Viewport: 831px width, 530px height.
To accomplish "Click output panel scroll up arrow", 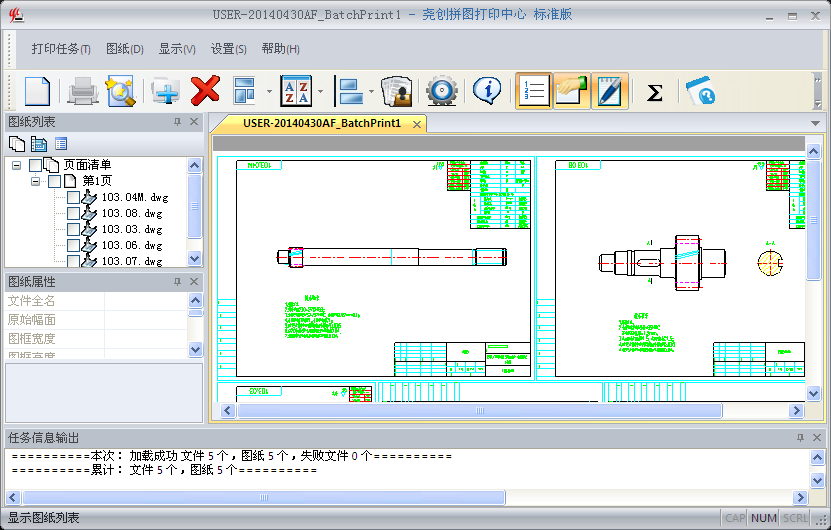I will click(x=817, y=457).
